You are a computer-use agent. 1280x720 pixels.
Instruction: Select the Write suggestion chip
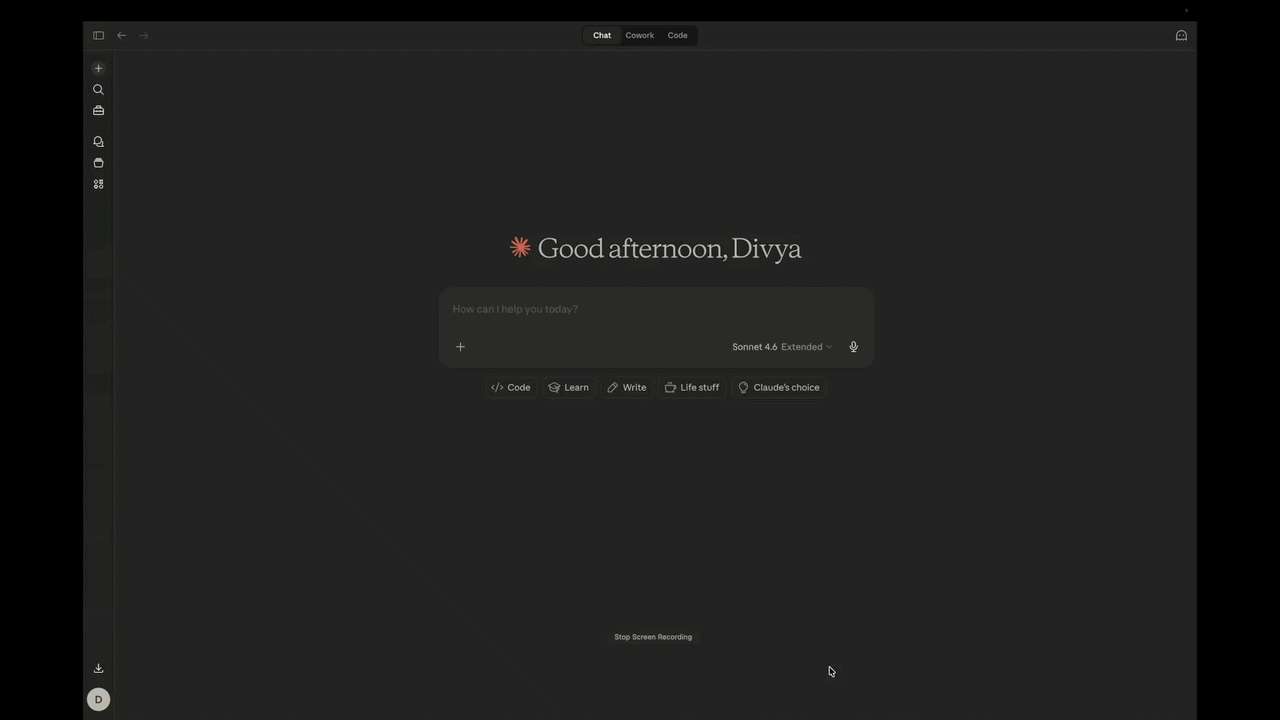(627, 387)
